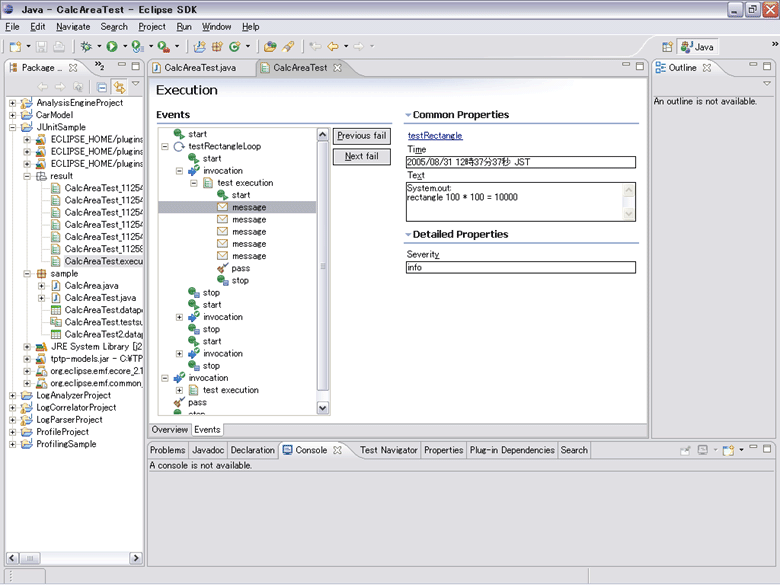Image resolution: width=780 pixels, height=585 pixels.
Task: Open the New Class dropdown arrow
Action: [247, 47]
